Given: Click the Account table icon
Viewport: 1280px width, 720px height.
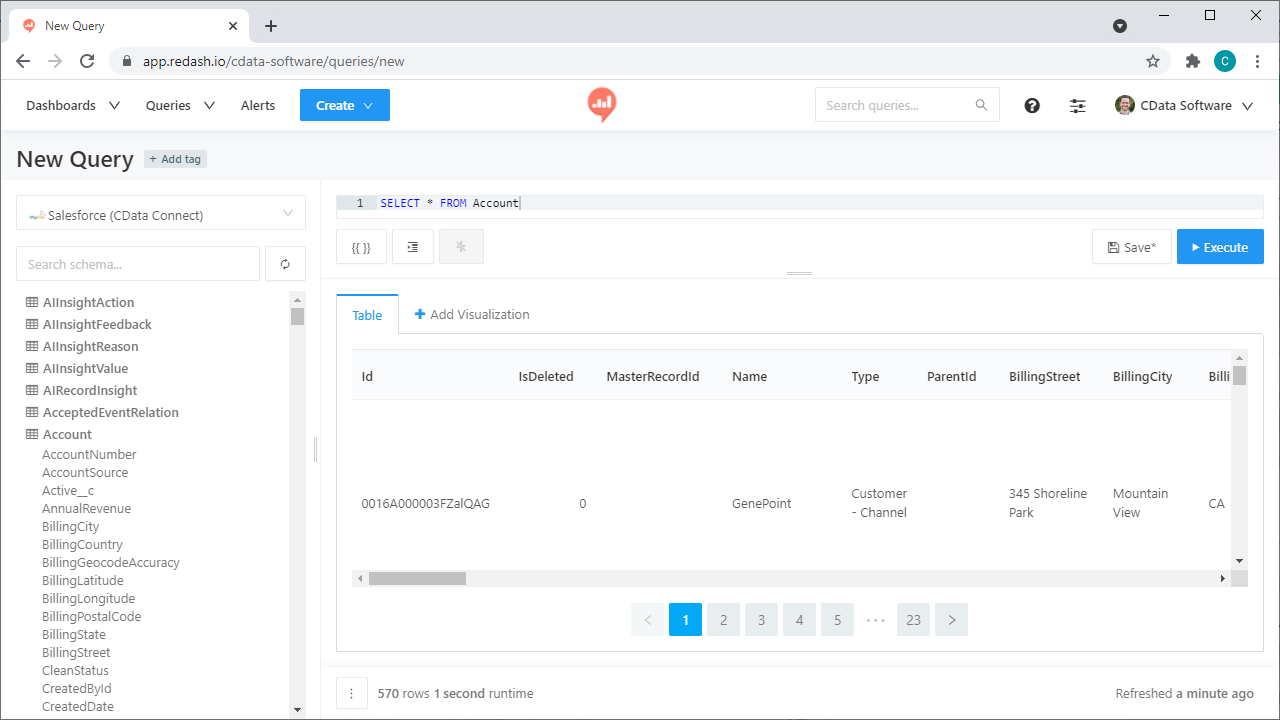Looking at the screenshot, I should (x=32, y=434).
